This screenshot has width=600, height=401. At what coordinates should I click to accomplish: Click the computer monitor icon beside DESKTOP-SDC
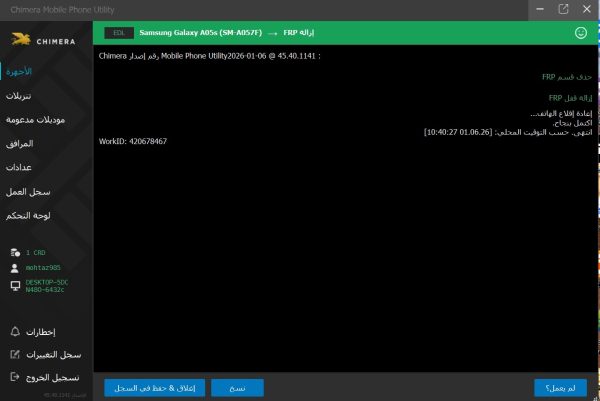pos(15,286)
